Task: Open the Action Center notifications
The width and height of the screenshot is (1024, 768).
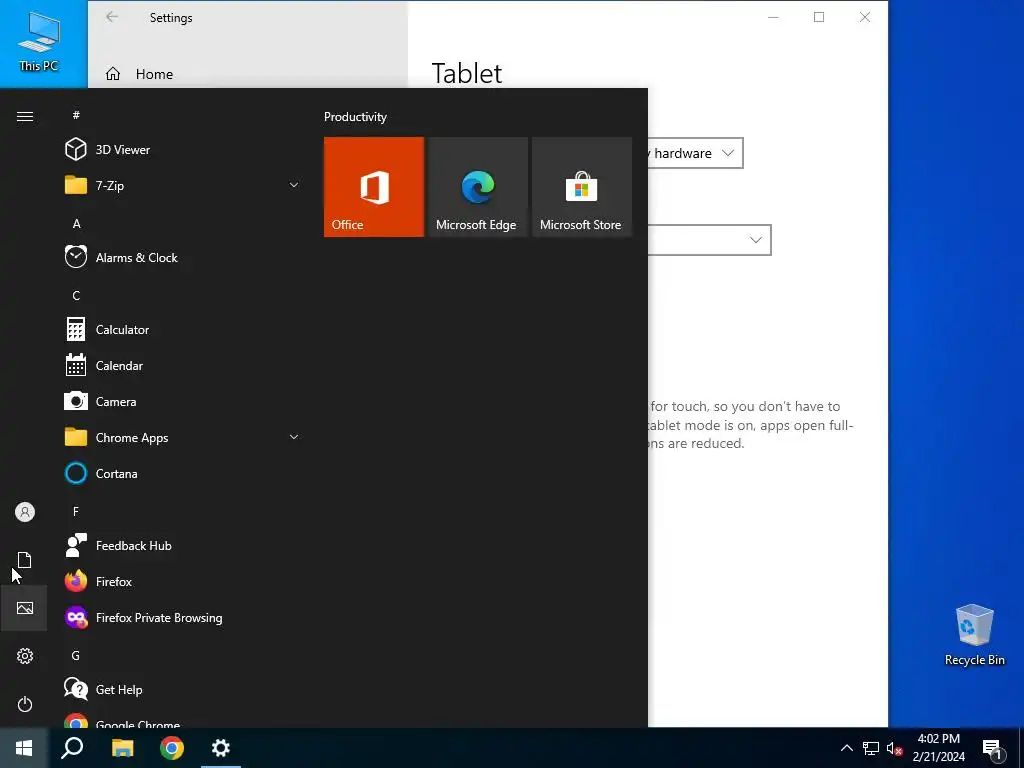Action: [x=993, y=748]
